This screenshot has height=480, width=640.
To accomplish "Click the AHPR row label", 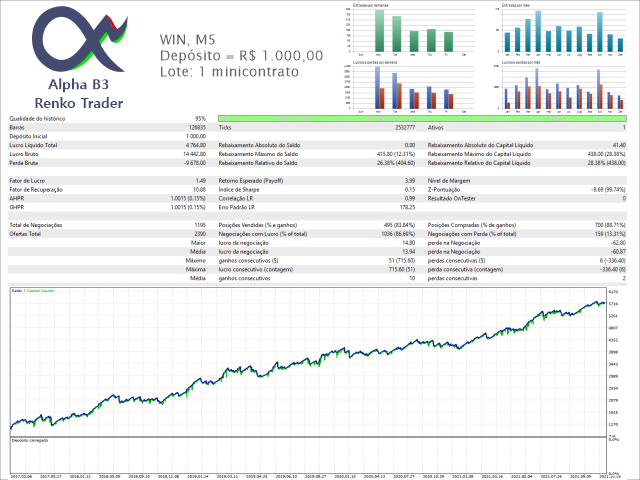I will point(16,198).
